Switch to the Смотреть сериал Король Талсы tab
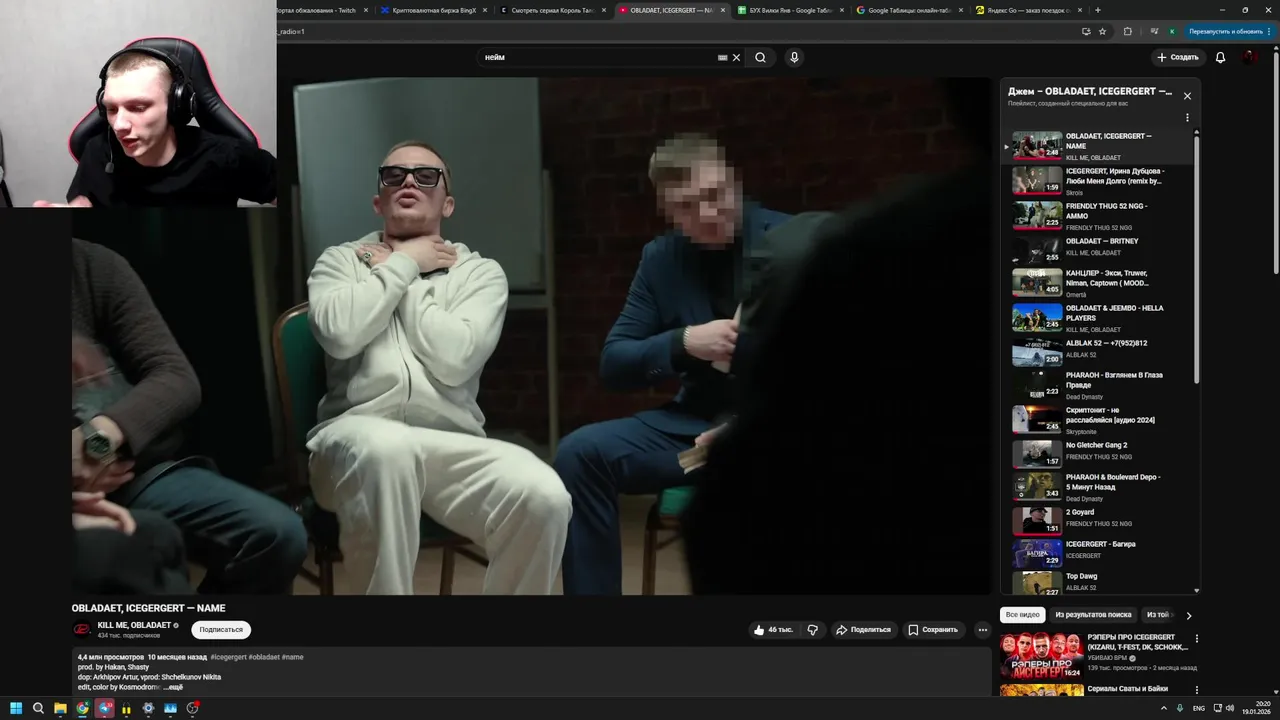The image size is (1280, 720). [553, 10]
